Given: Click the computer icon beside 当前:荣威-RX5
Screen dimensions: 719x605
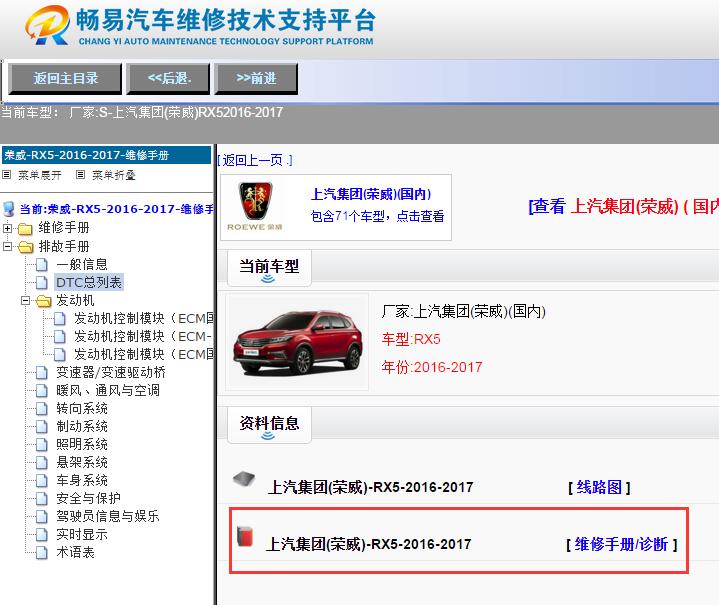Looking at the screenshot, I should pos(9,209).
